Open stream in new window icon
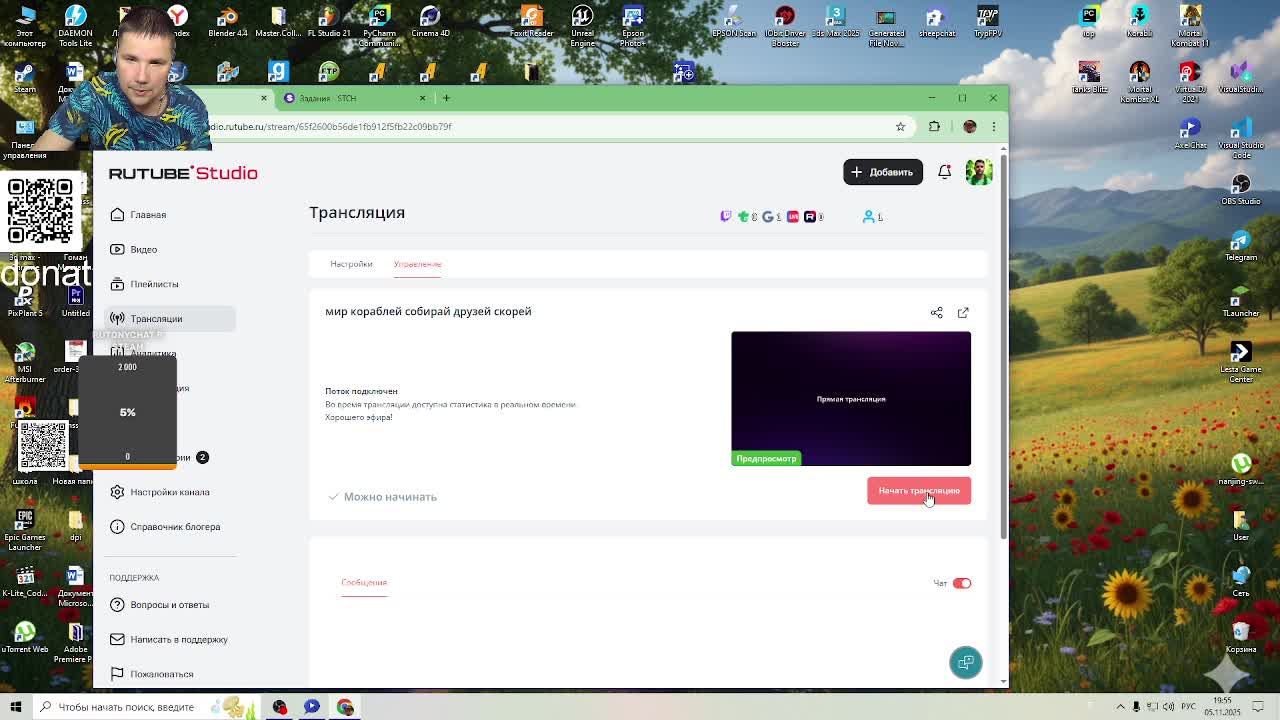1280x720 pixels. 963,313
